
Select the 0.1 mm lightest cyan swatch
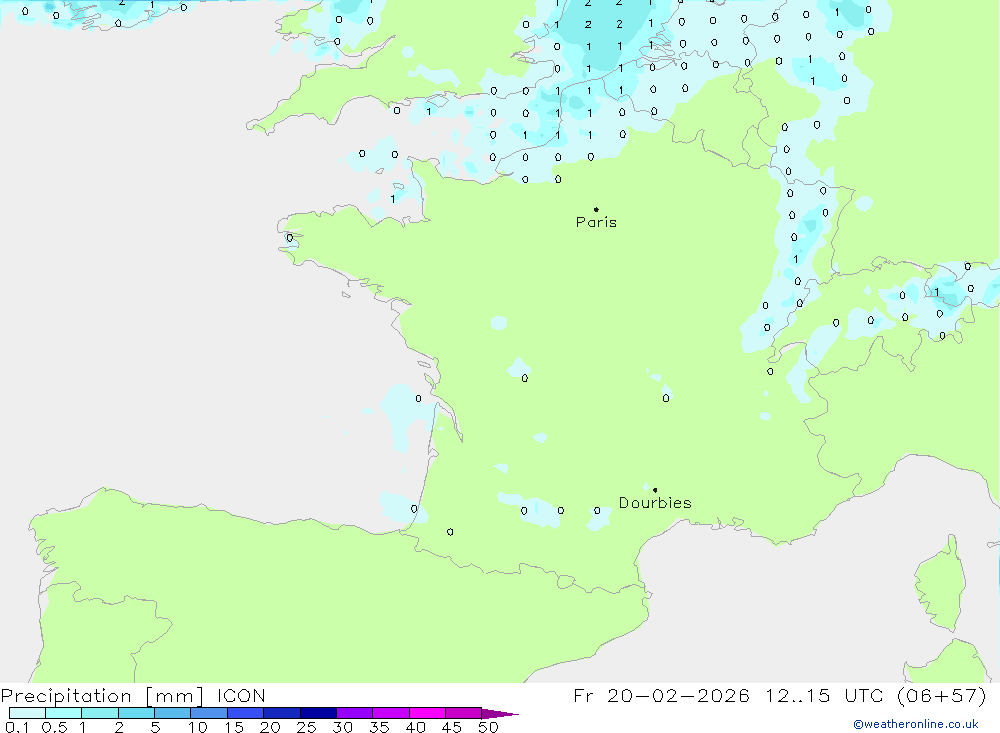coord(27,713)
